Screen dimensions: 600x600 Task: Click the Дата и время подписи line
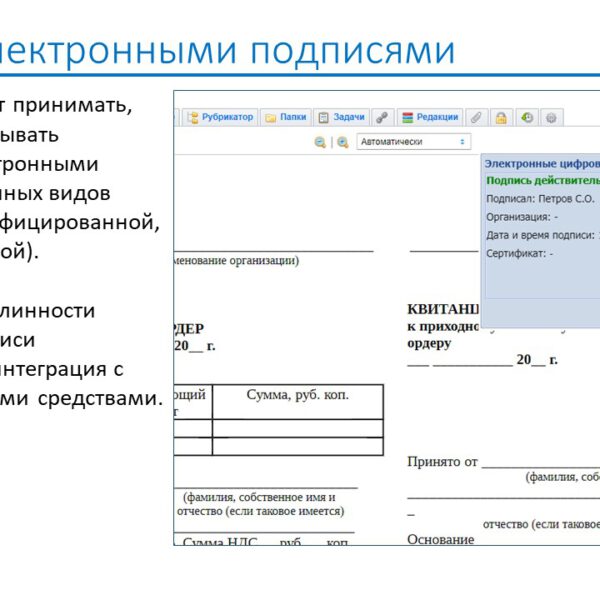tap(541, 235)
